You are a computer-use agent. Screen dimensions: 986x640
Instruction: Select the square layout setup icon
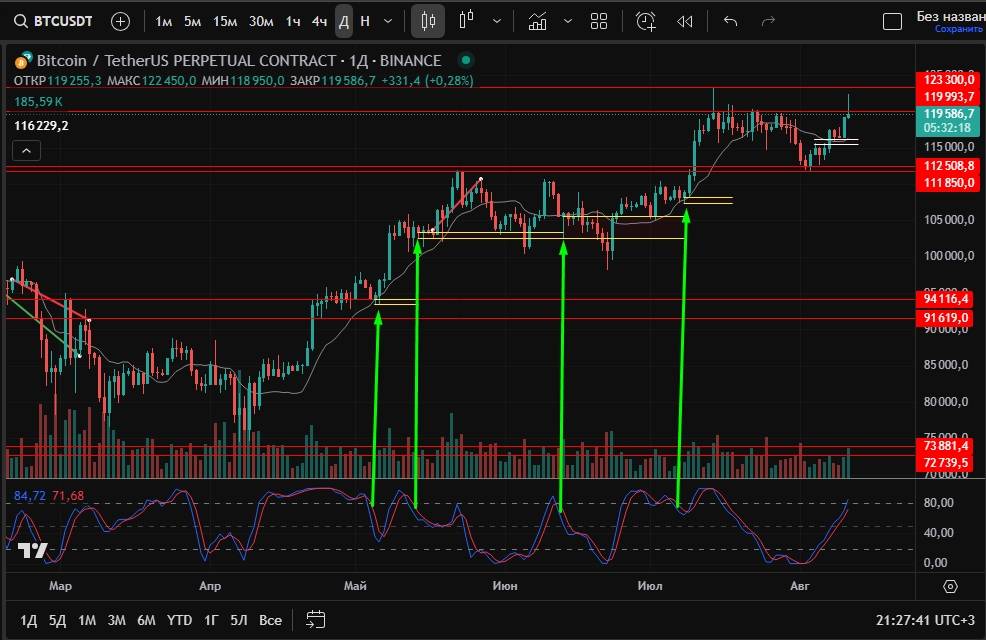point(891,21)
